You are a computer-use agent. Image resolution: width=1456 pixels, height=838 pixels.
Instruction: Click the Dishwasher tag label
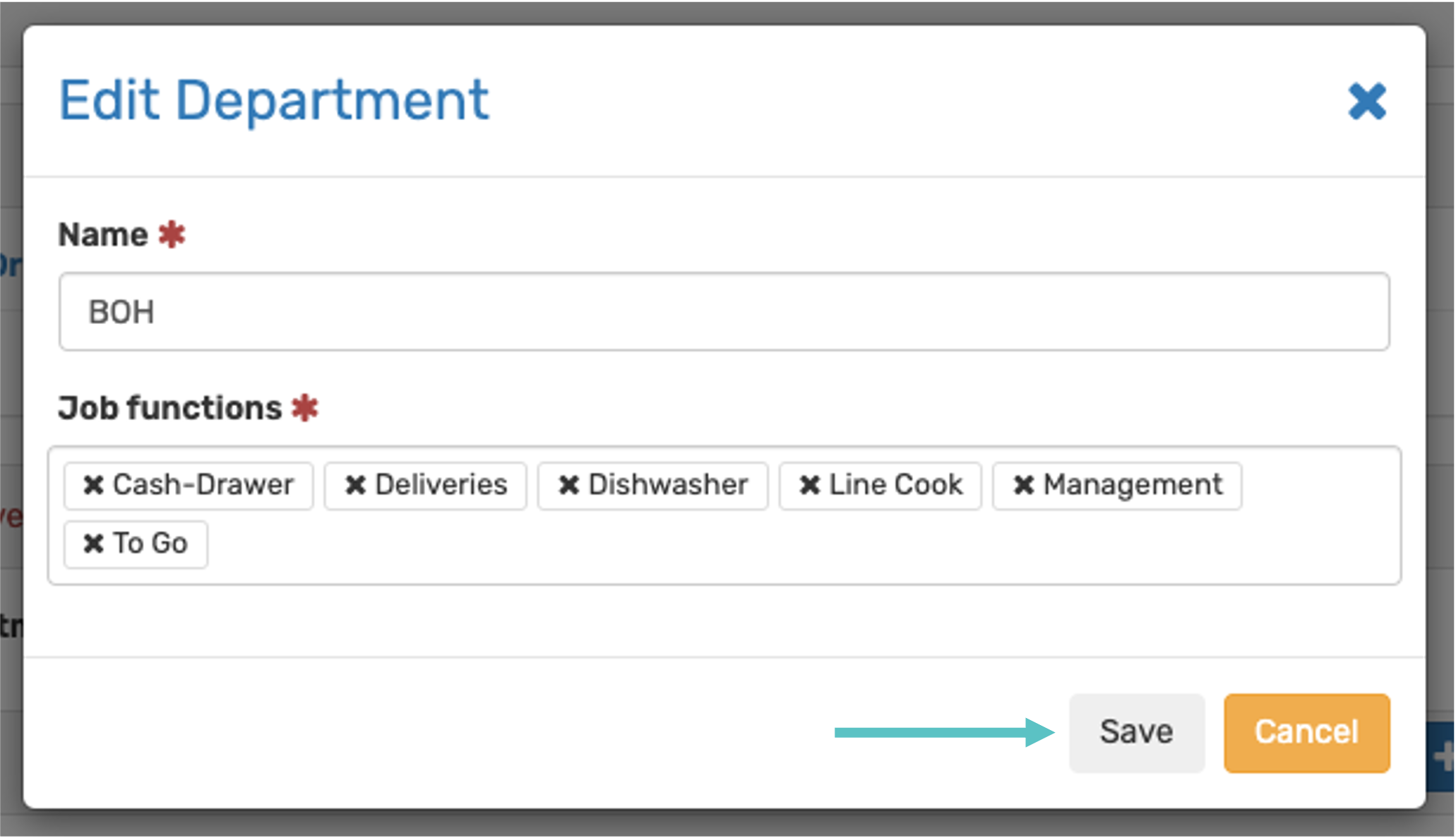tap(667, 485)
